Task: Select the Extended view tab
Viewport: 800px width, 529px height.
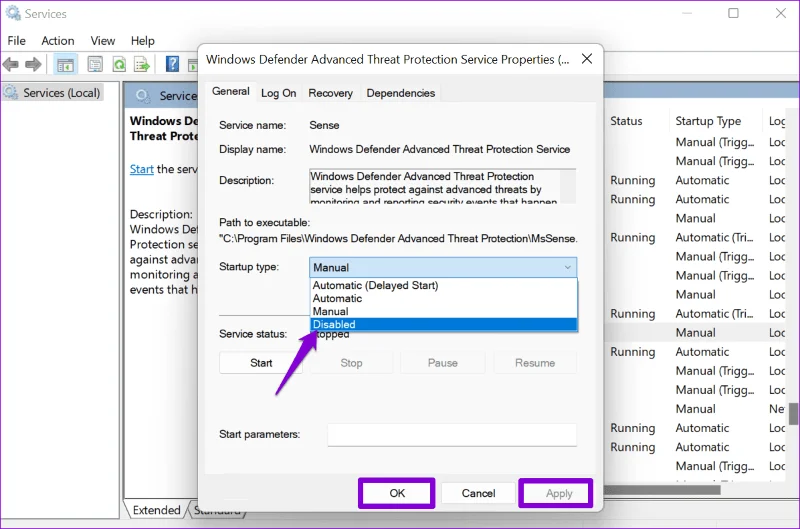Action: (156, 510)
